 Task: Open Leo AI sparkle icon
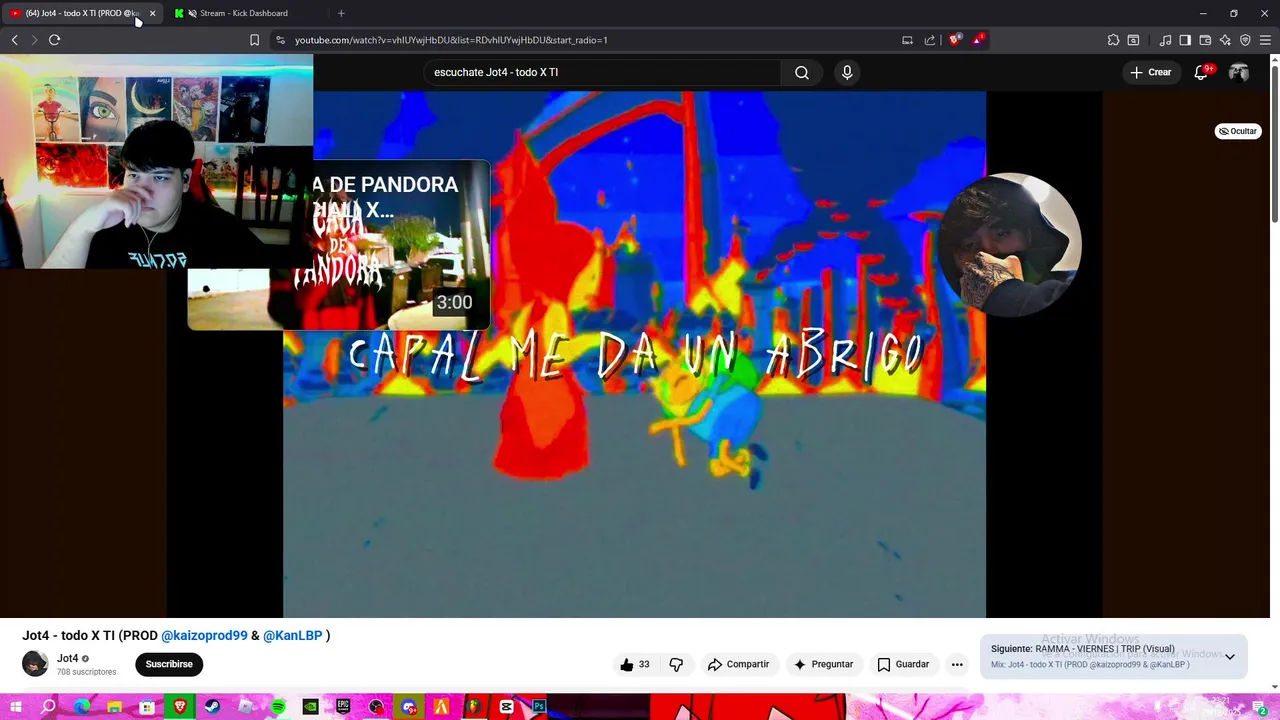(1225, 40)
